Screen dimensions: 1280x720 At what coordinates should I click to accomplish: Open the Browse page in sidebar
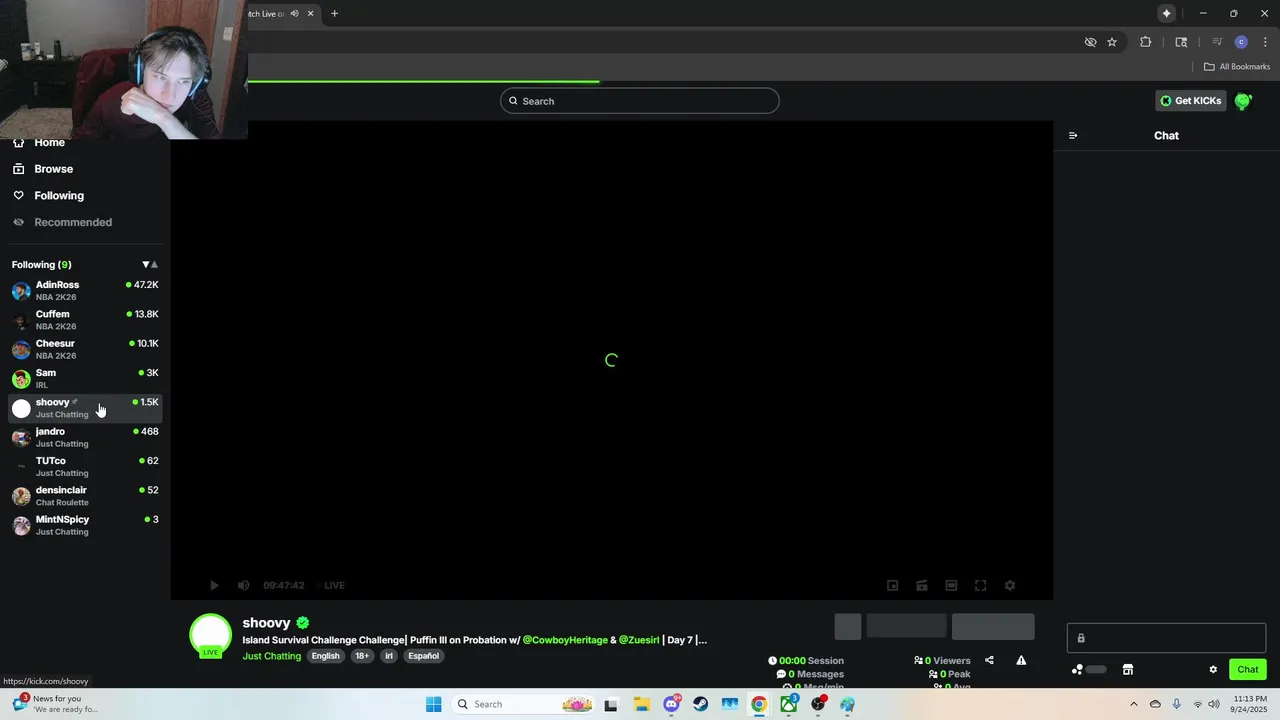(x=44, y=169)
